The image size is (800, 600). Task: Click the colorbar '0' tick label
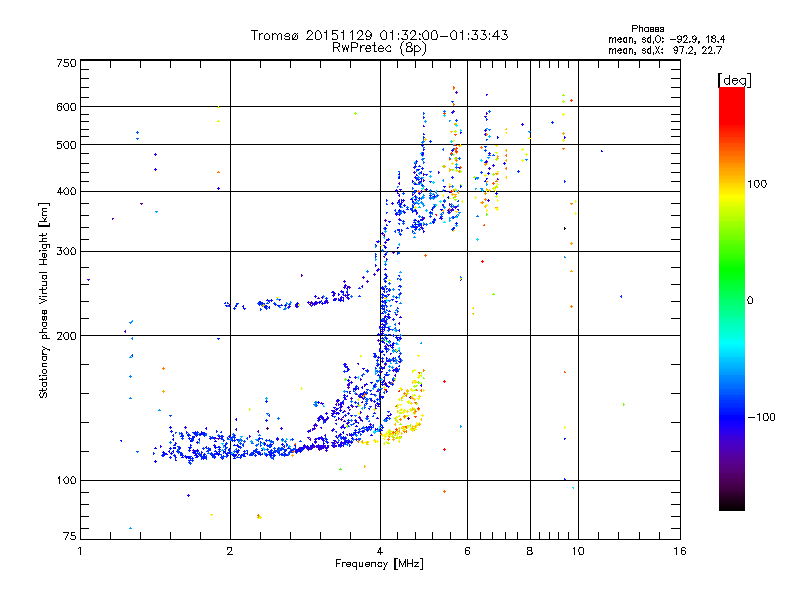(x=750, y=300)
